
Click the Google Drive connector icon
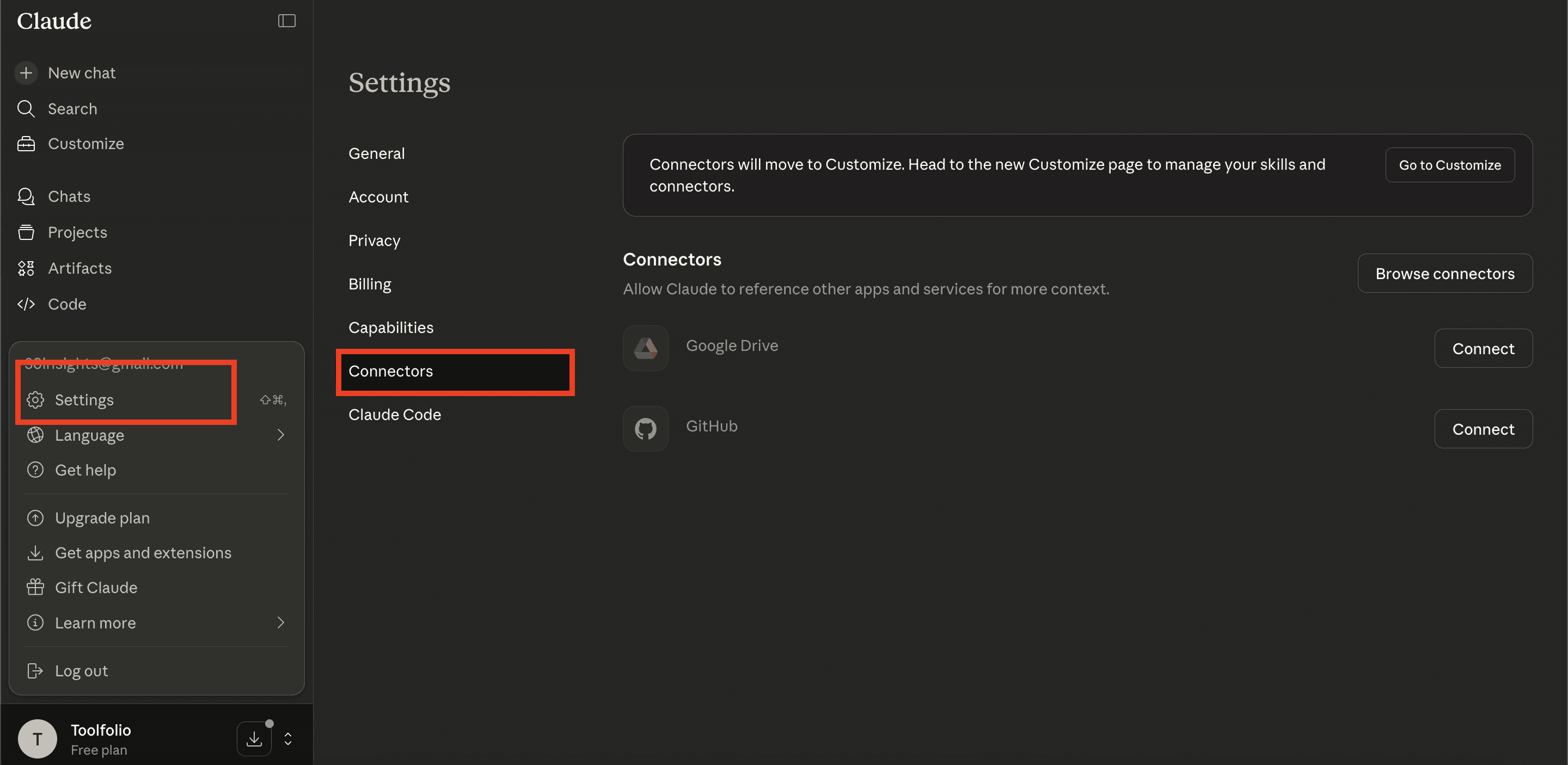click(x=645, y=348)
